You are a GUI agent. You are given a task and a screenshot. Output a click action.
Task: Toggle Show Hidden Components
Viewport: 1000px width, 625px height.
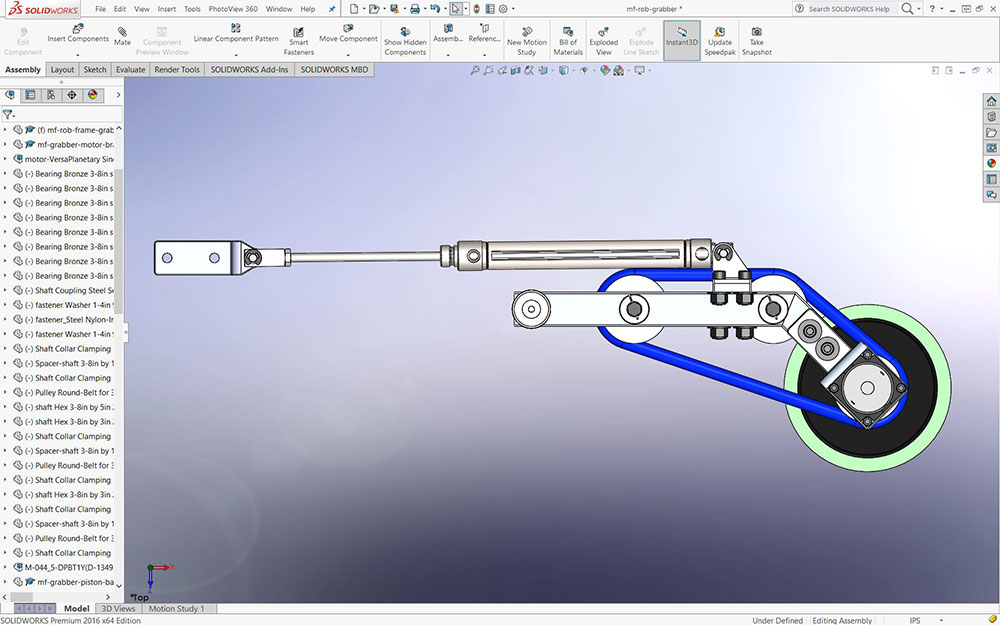(405, 32)
